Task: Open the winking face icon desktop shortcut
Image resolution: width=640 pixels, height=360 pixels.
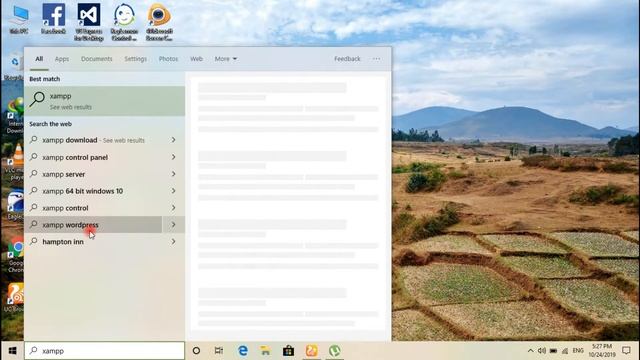Action: (124, 21)
